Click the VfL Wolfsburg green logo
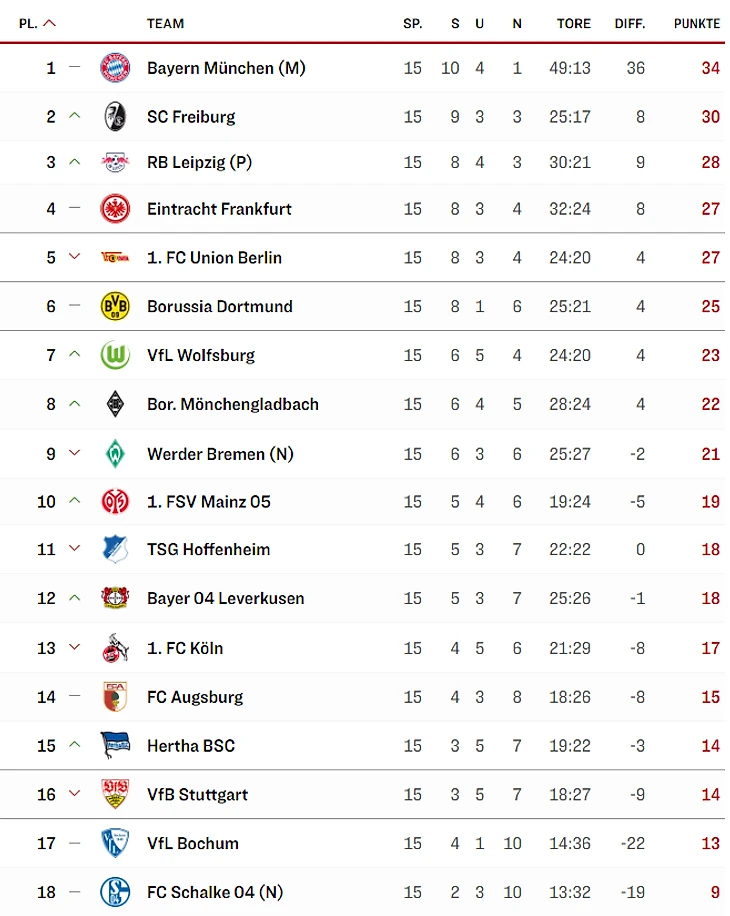Image resolution: width=730 pixels, height=916 pixels. click(x=115, y=355)
